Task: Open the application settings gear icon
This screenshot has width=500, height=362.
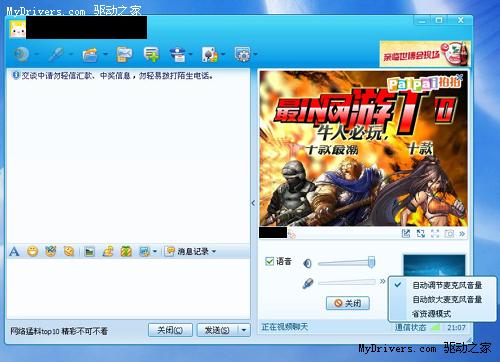Action: click(x=243, y=54)
